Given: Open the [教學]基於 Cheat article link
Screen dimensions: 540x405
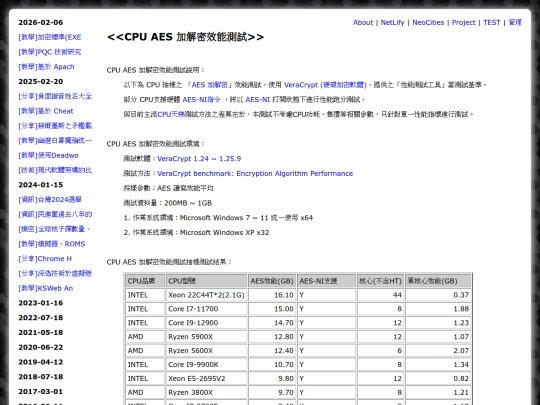Looking at the screenshot, I should [46, 111].
